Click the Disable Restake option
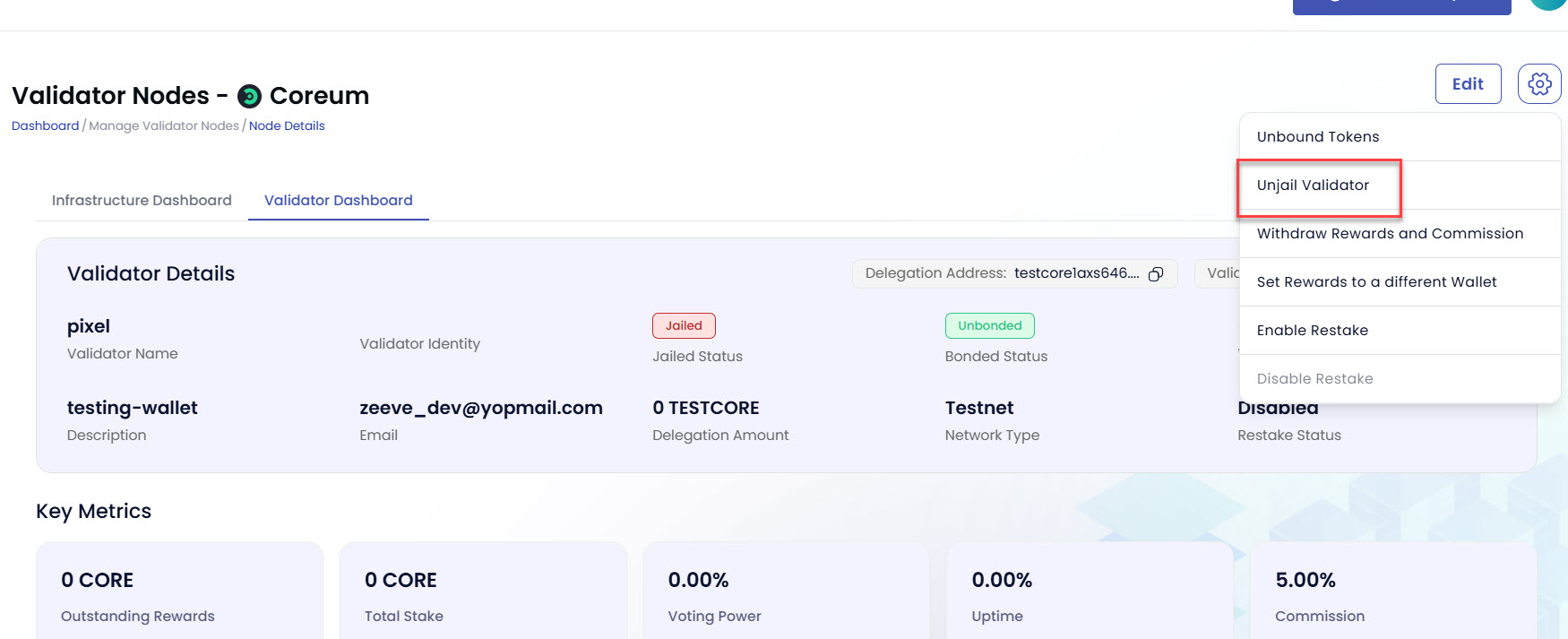 coord(1314,379)
